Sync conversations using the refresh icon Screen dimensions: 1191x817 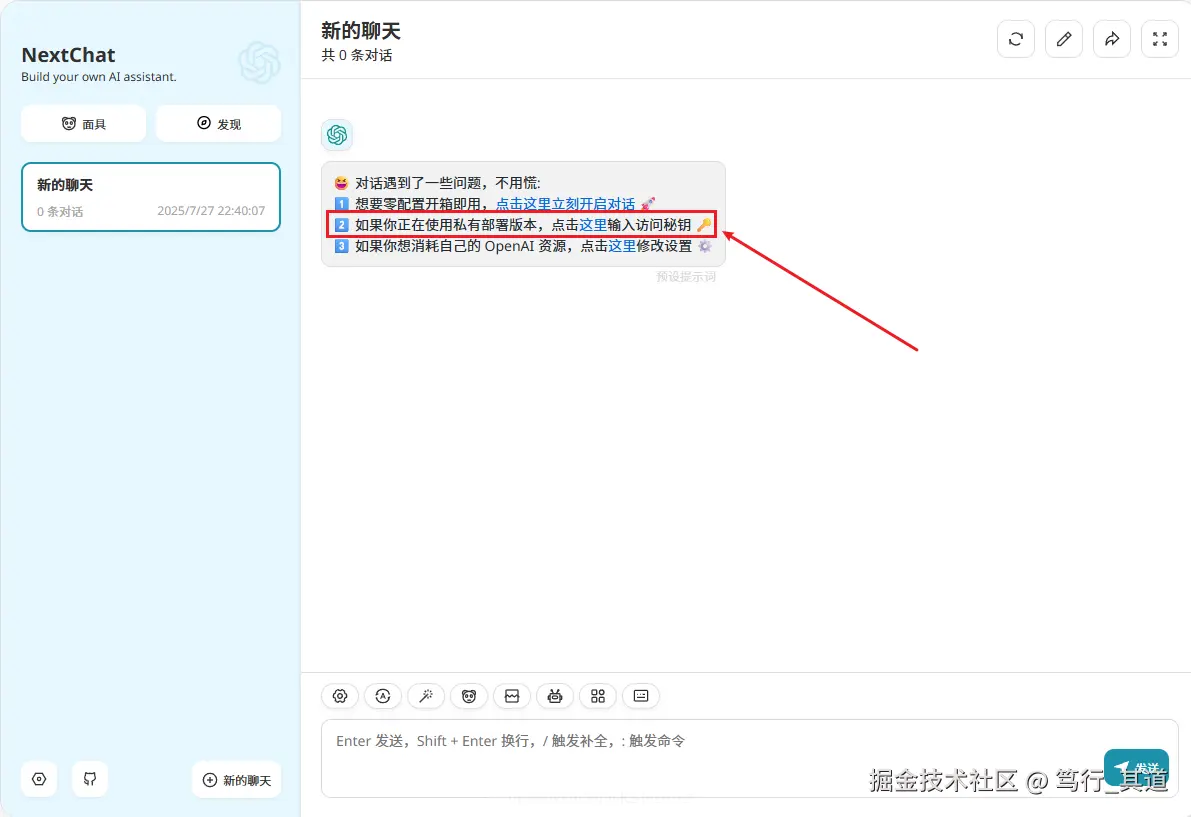pyautogui.click(x=1016, y=39)
